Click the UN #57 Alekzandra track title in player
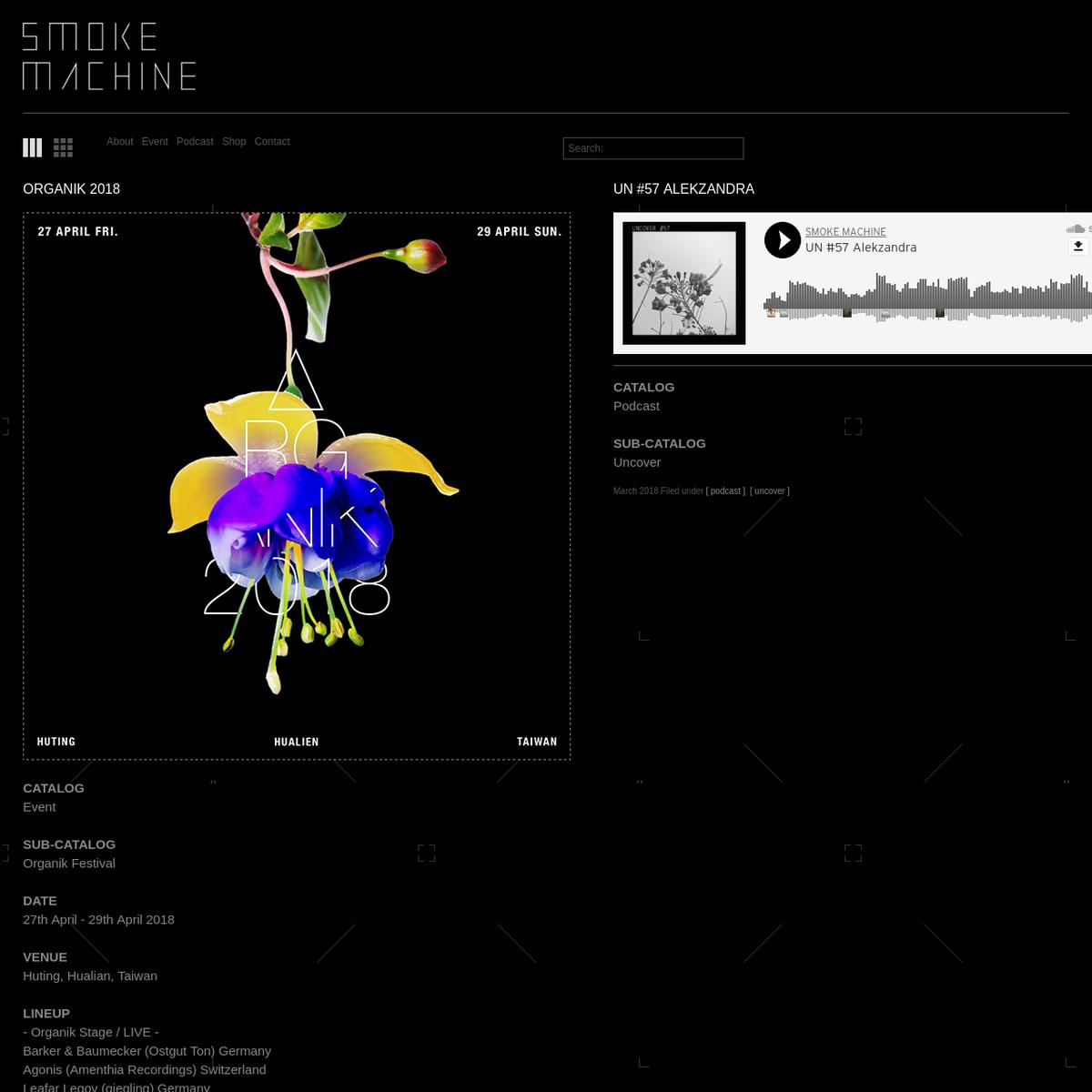Image resolution: width=1092 pixels, height=1092 pixels. click(x=861, y=248)
